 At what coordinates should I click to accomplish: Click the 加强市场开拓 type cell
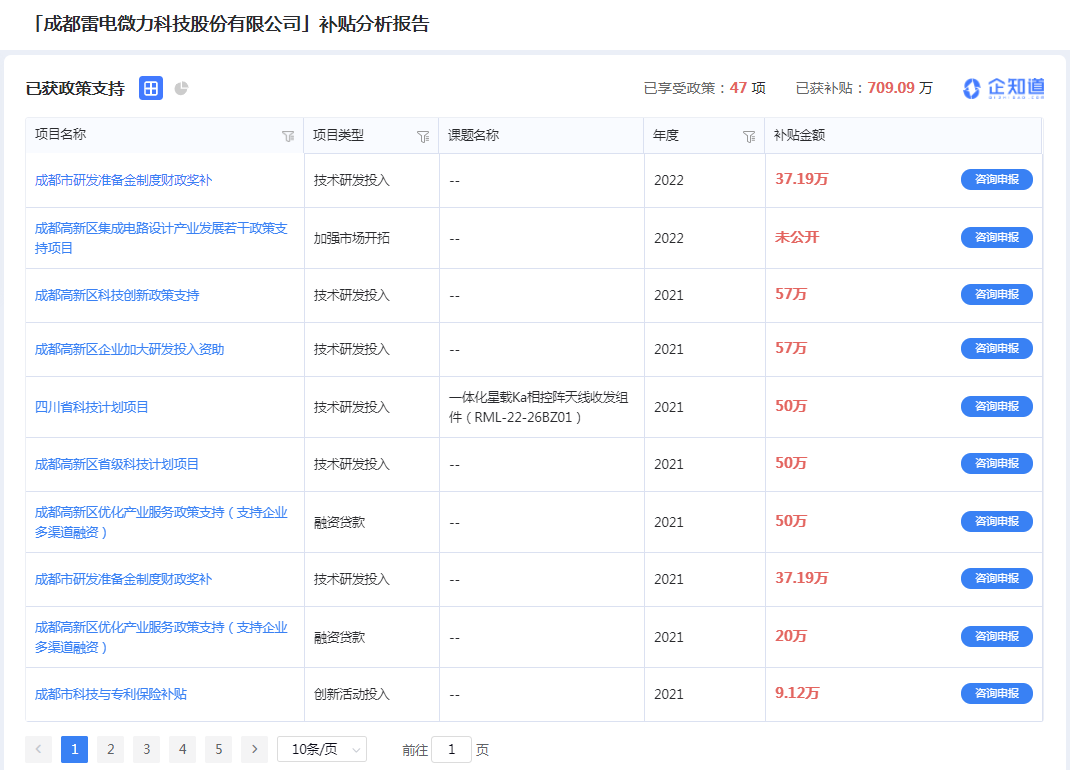point(351,238)
